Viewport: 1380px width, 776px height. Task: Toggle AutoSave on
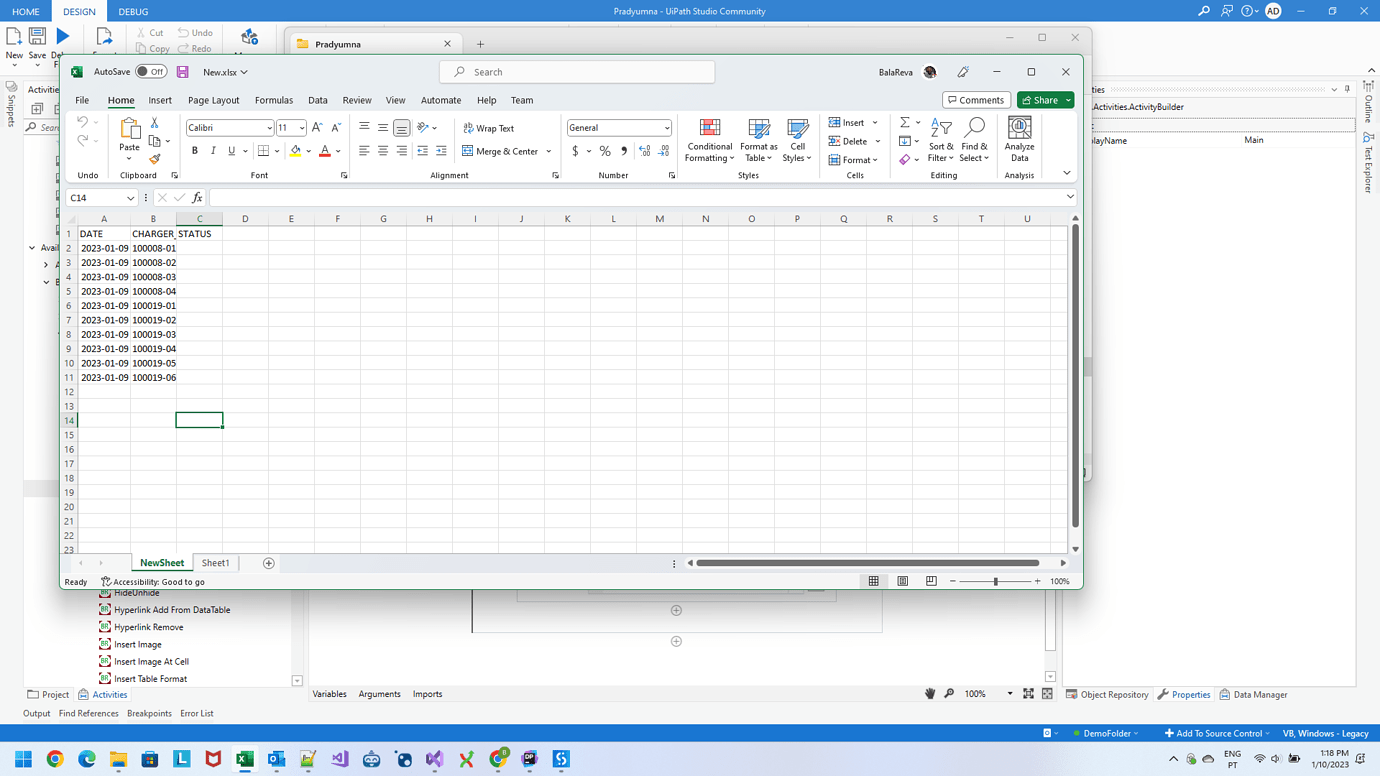(x=151, y=71)
